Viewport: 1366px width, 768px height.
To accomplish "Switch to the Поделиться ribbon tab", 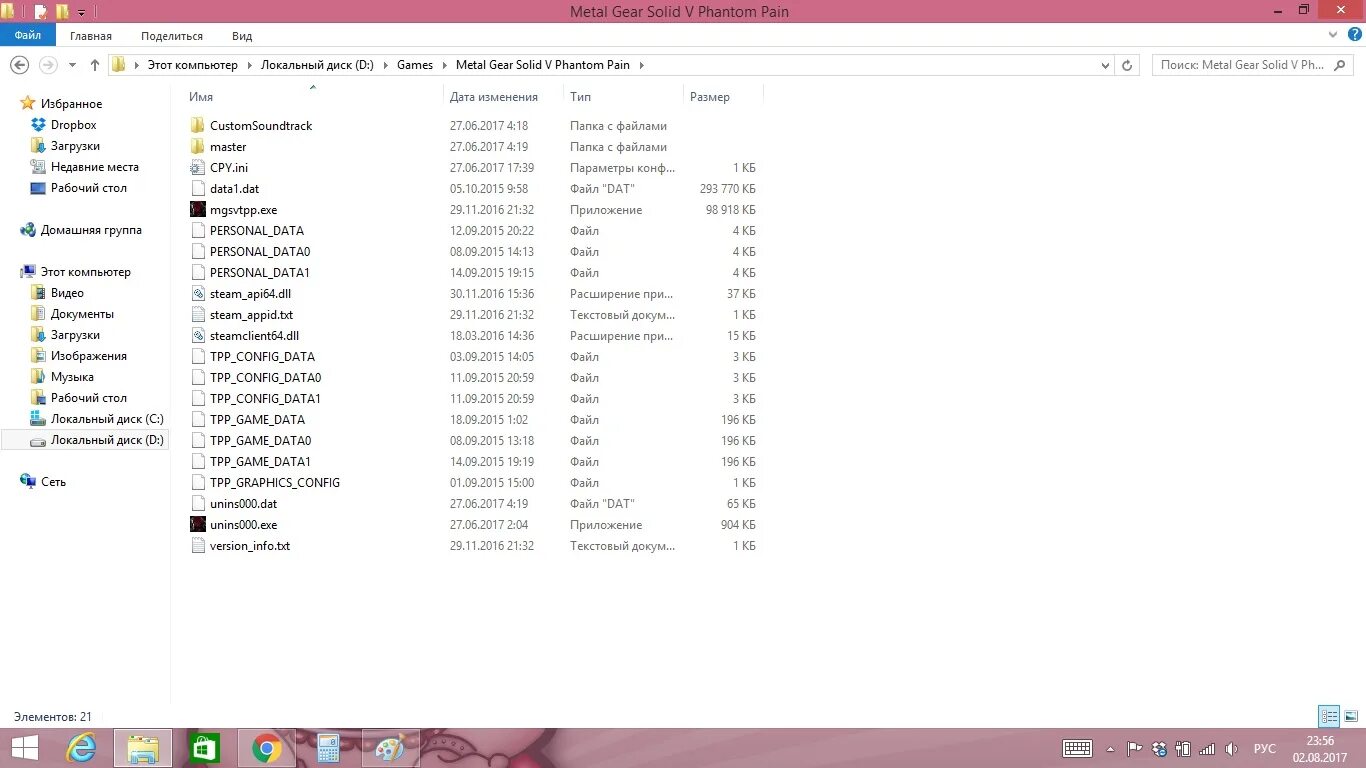I will coord(172,36).
